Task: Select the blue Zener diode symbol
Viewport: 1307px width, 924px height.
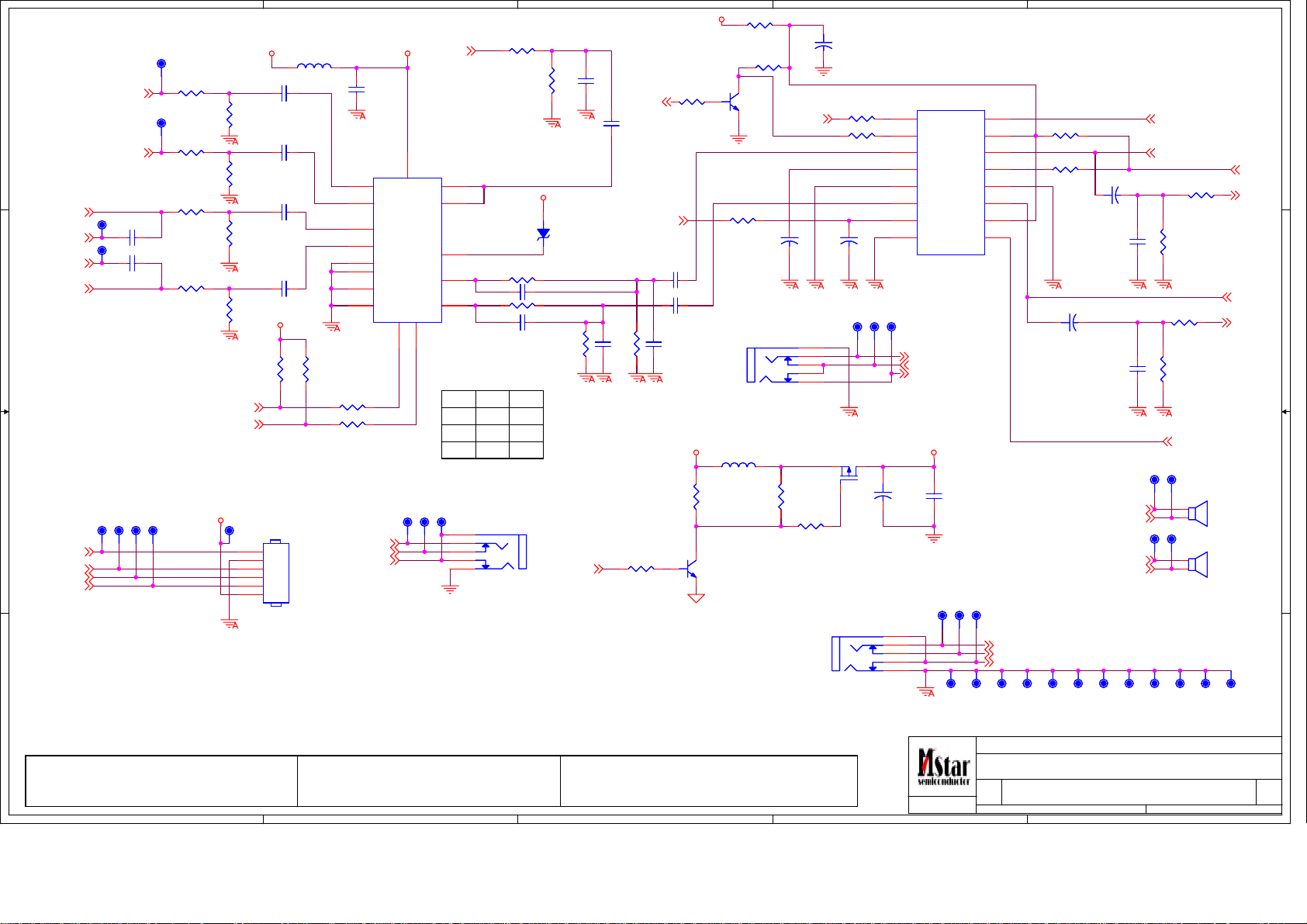Action: click(543, 234)
